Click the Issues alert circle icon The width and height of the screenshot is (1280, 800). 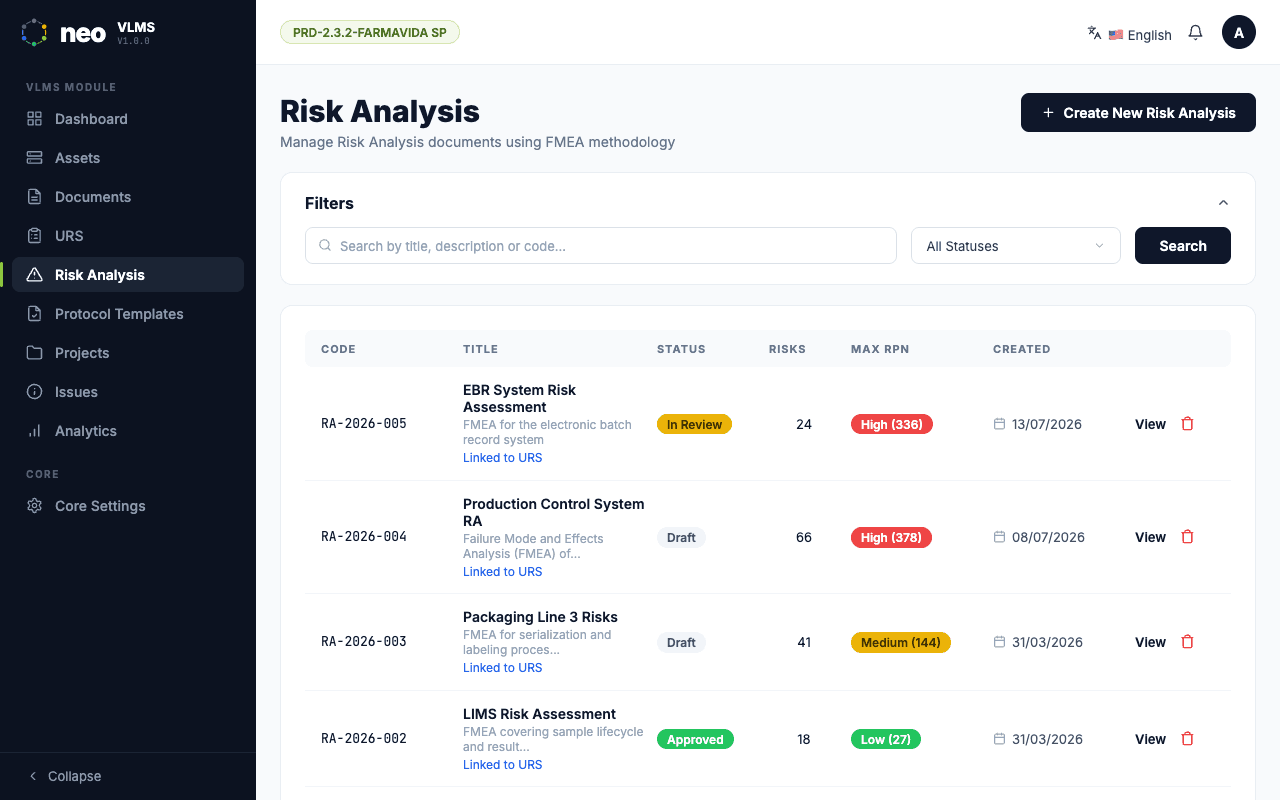click(34, 392)
